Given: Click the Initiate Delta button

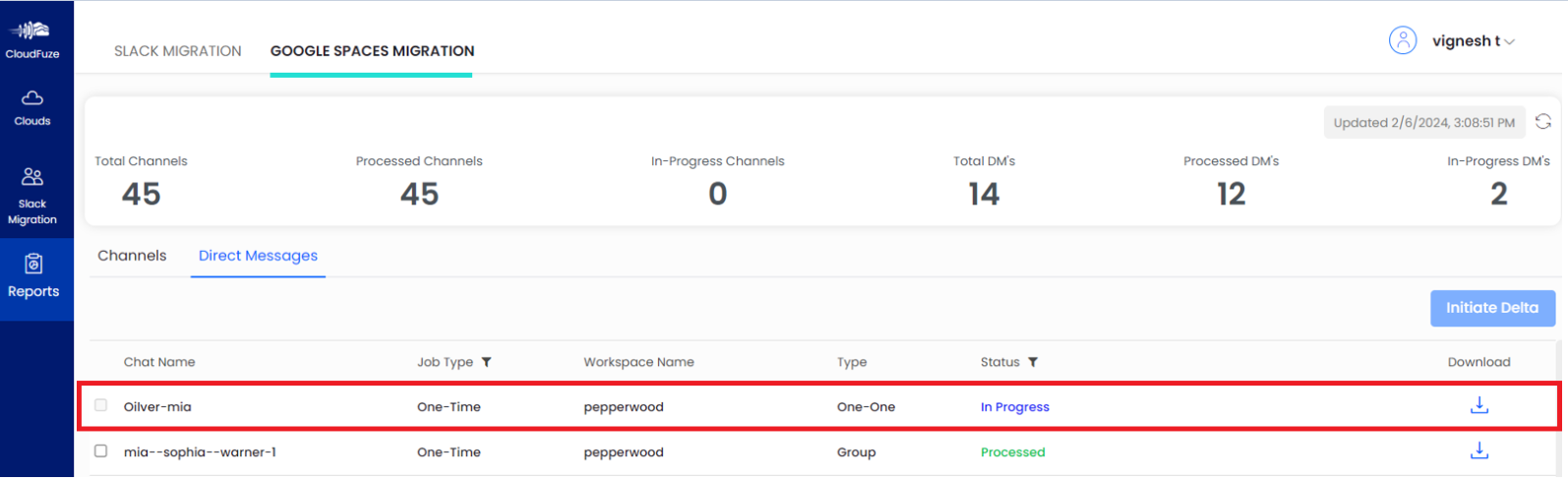Looking at the screenshot, I should click(1491, 308).
